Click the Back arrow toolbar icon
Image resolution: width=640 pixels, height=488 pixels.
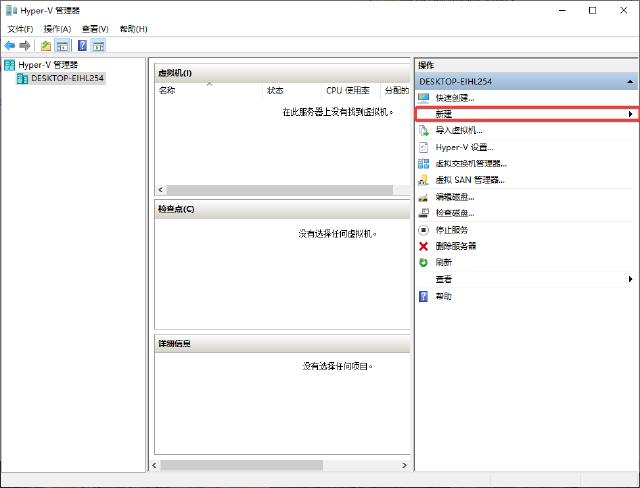point(9,46)
